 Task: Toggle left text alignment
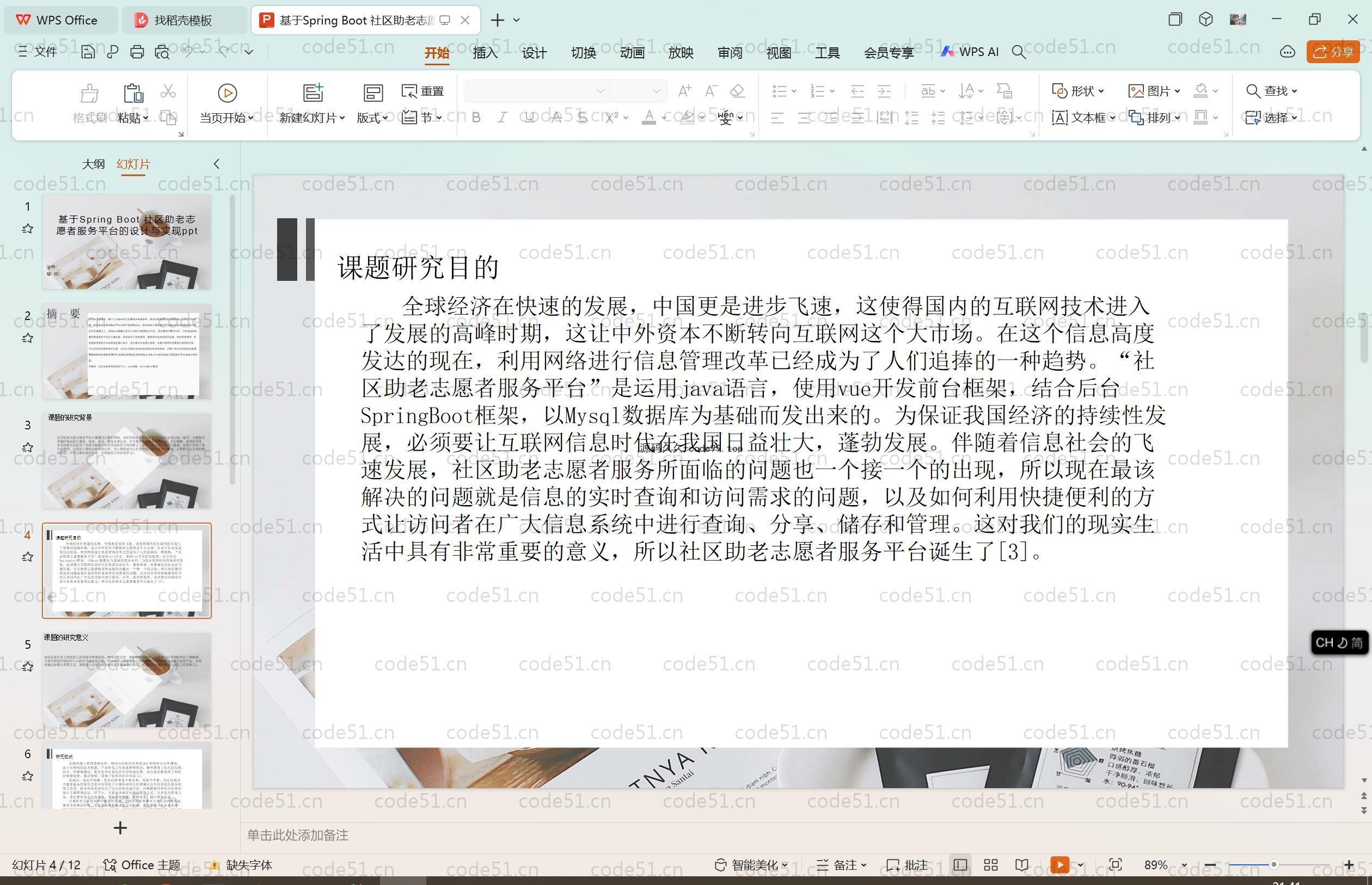point(777,119)
